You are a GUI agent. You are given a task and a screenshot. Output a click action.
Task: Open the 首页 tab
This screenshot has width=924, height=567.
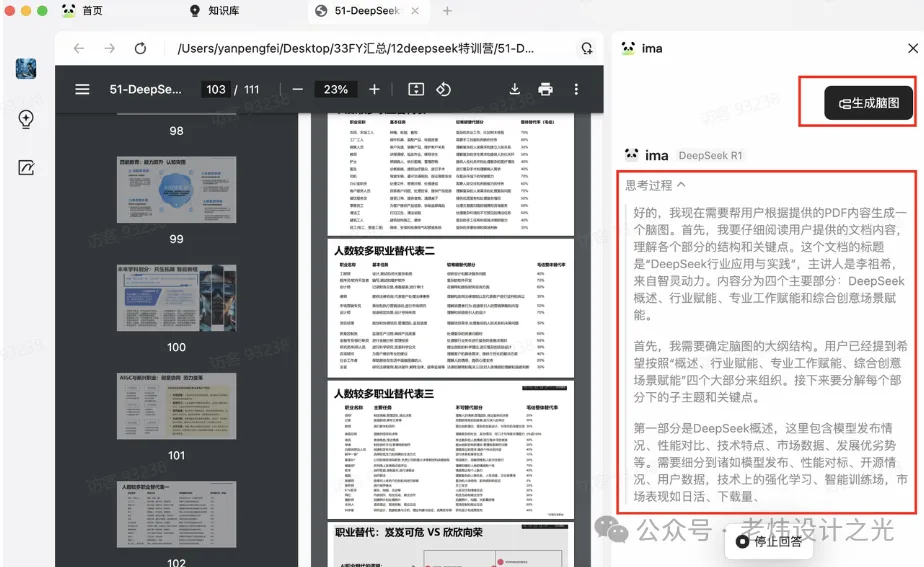click(x=82, y=11)
